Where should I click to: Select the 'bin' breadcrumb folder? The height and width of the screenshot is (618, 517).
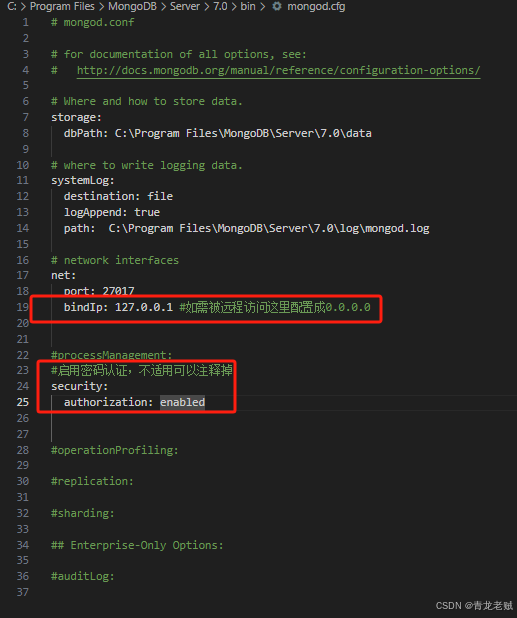pos(248,6)
